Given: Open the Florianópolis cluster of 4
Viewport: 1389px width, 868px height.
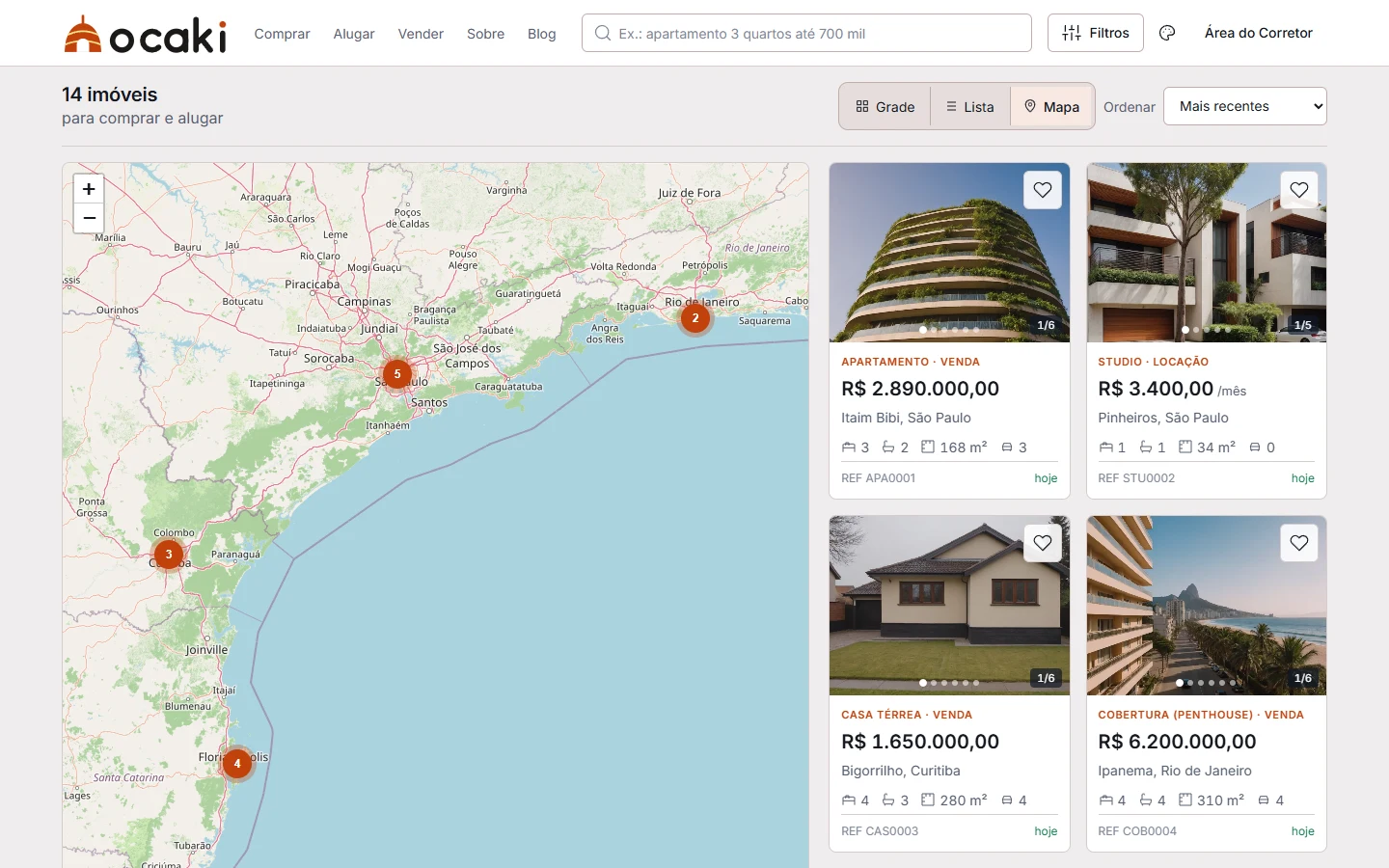Looking at the screenshot, I should (x=237, y=764).
